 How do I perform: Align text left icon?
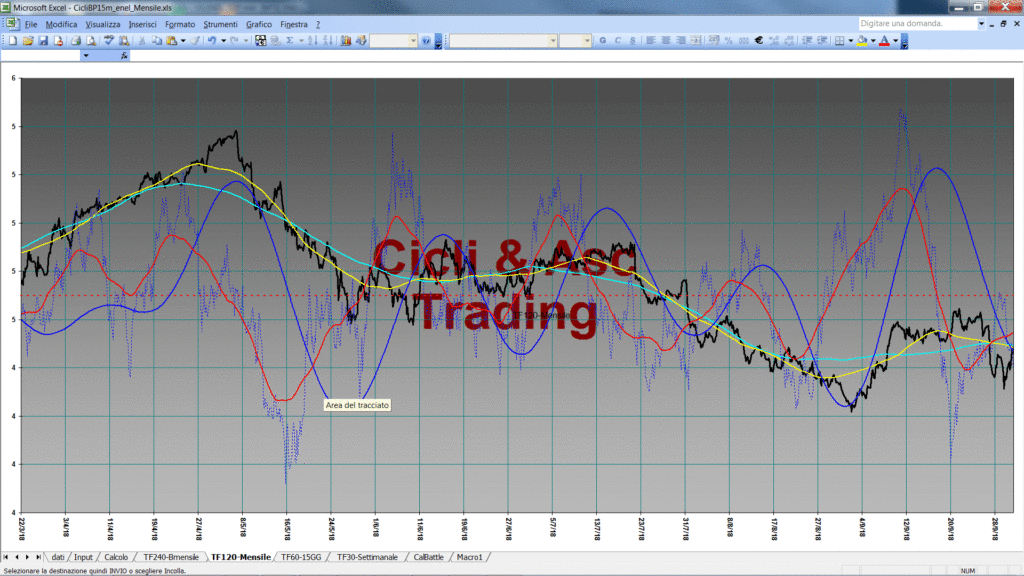pyautogui.click(x=650, y=40)
